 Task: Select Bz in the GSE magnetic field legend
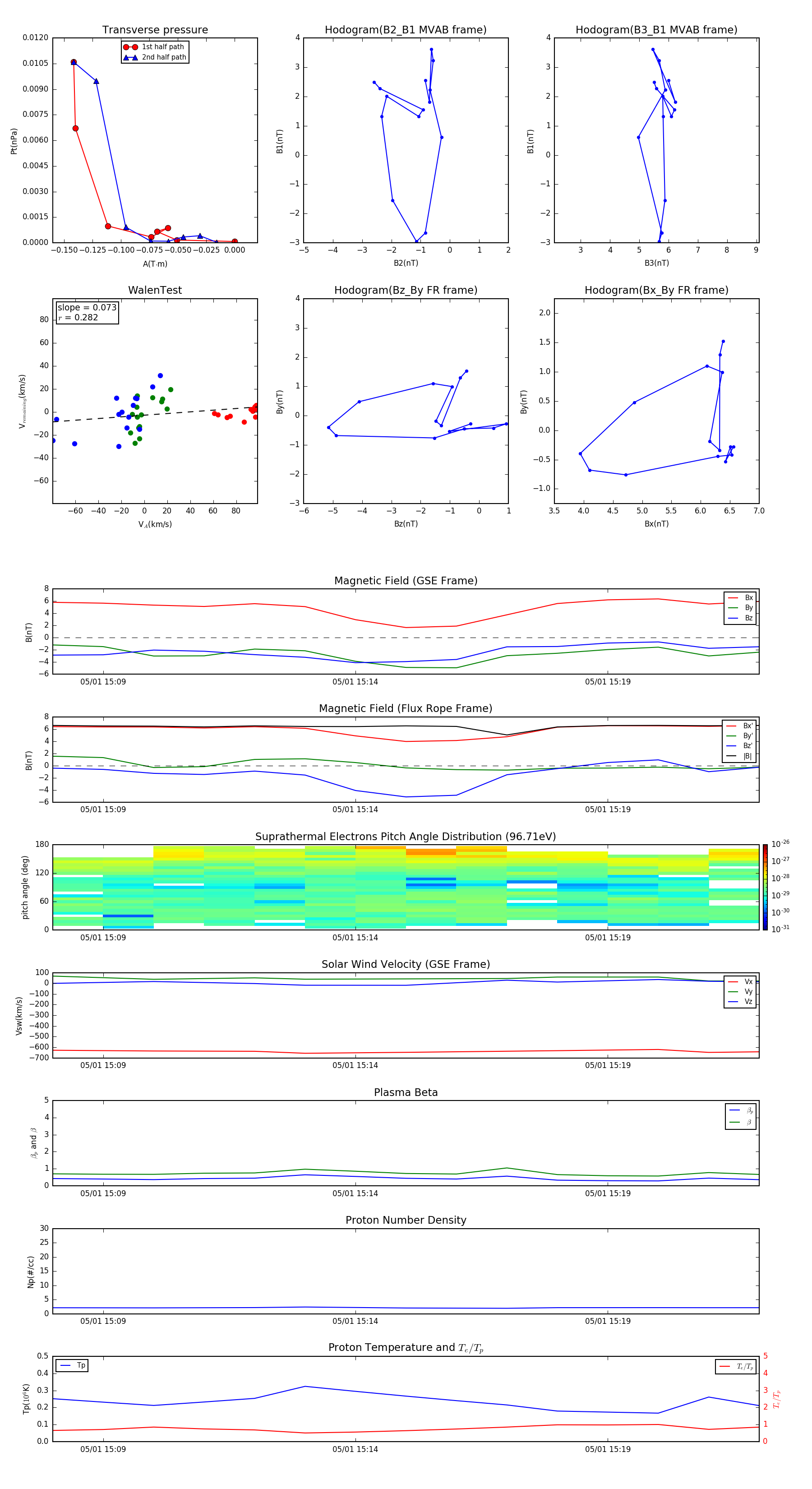click(740, 618)
